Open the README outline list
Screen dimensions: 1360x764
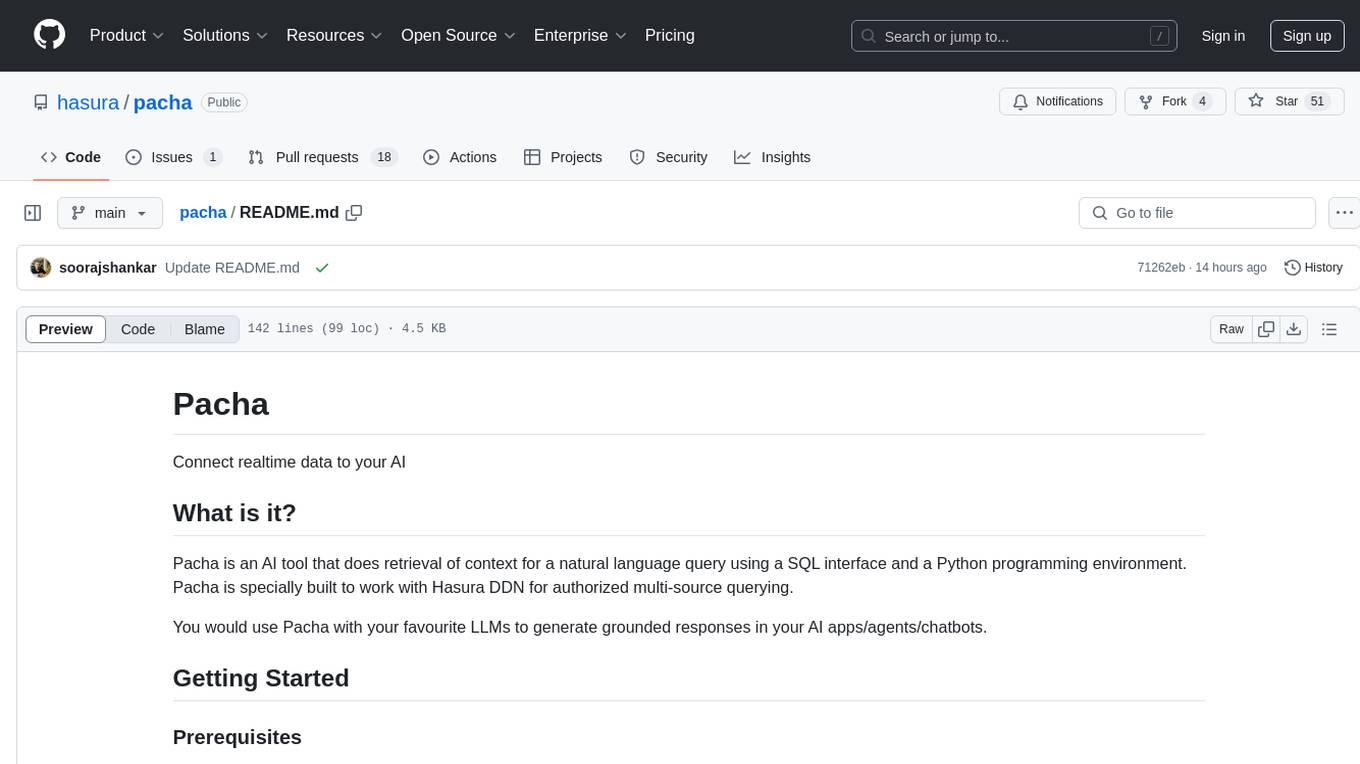click(x=1329, y=329)
